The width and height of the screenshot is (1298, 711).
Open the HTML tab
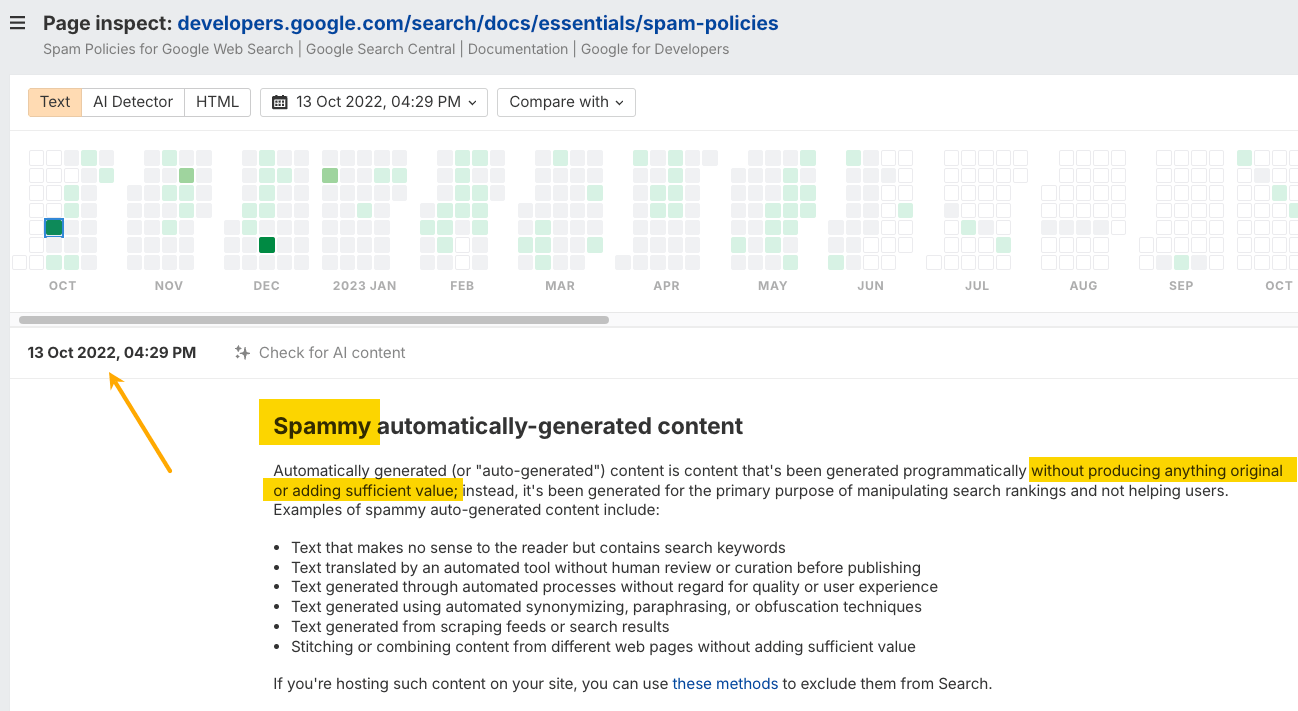pos(217,101)
